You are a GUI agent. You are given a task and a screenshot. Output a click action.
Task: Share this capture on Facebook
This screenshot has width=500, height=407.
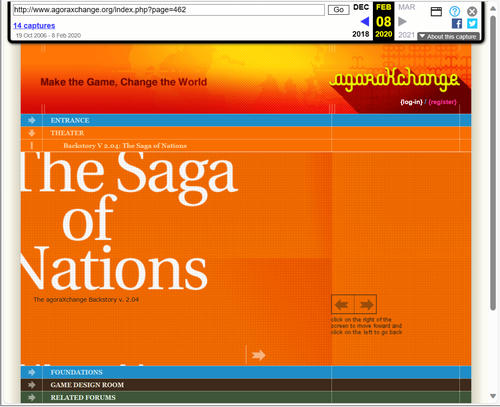(457, 24)
